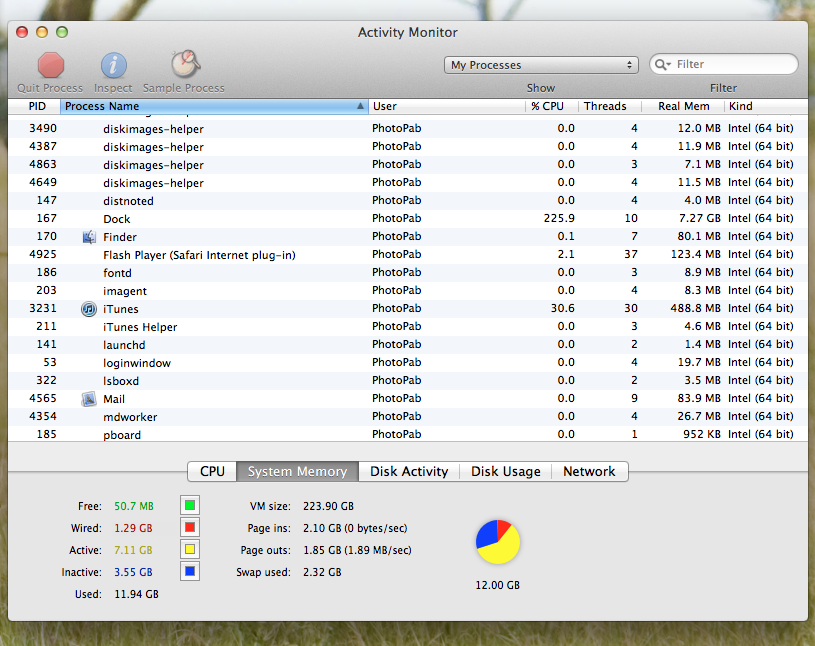Click the Active 7.11 GB value

[134, 550]
